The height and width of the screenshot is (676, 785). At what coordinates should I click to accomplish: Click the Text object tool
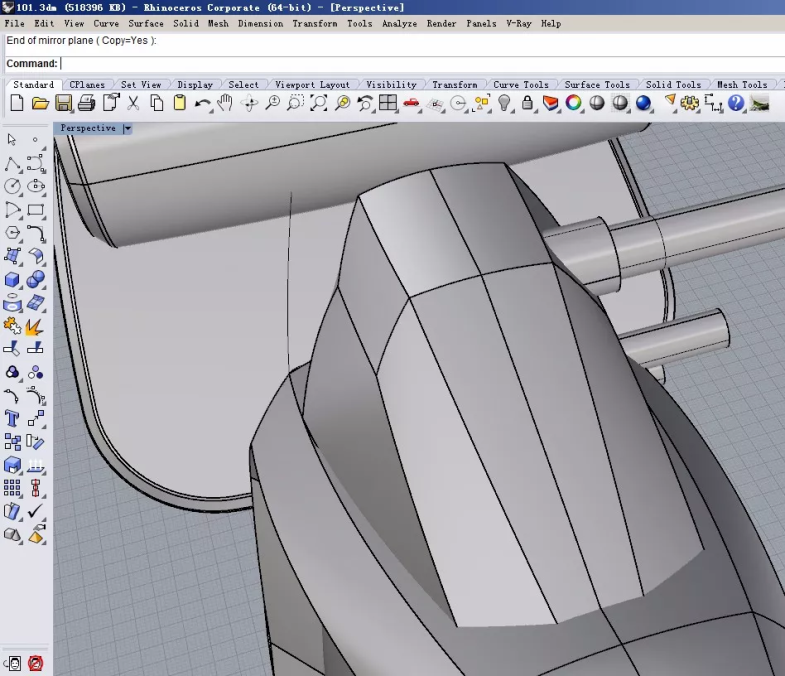pos(13,418)
